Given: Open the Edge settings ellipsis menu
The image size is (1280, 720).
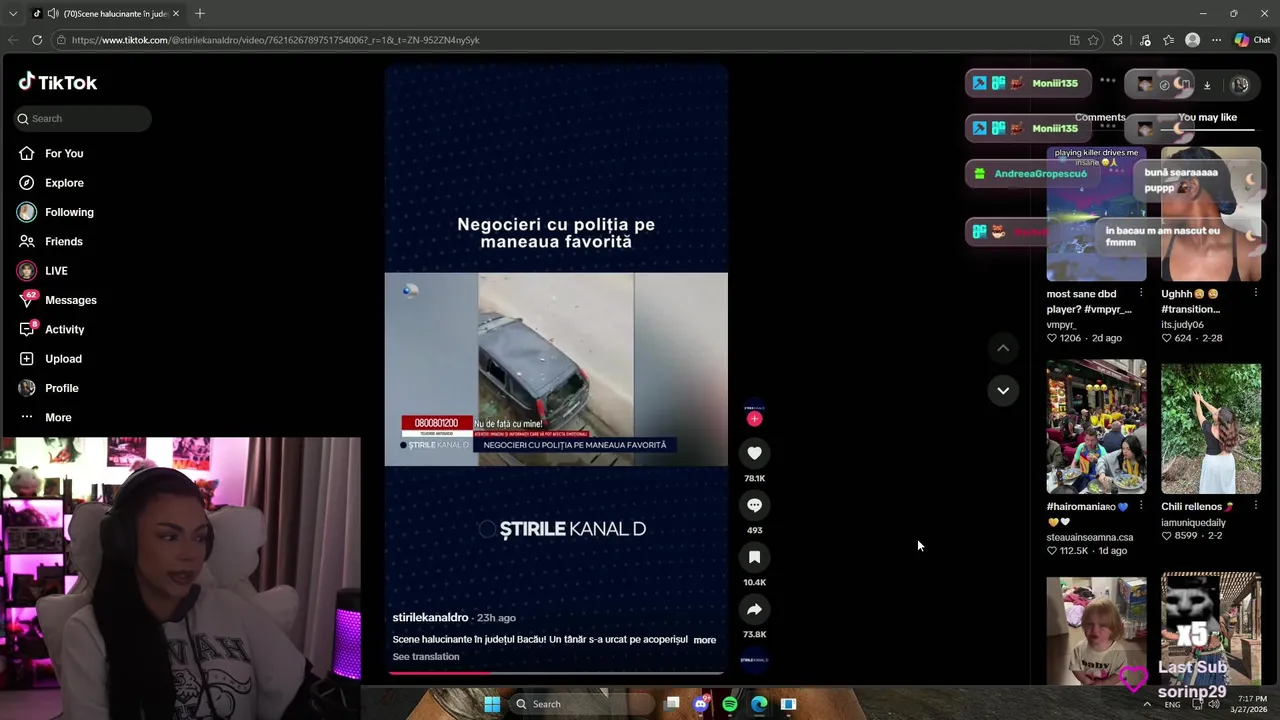Looking at the screenshot, I should [x=1216, y=40].
